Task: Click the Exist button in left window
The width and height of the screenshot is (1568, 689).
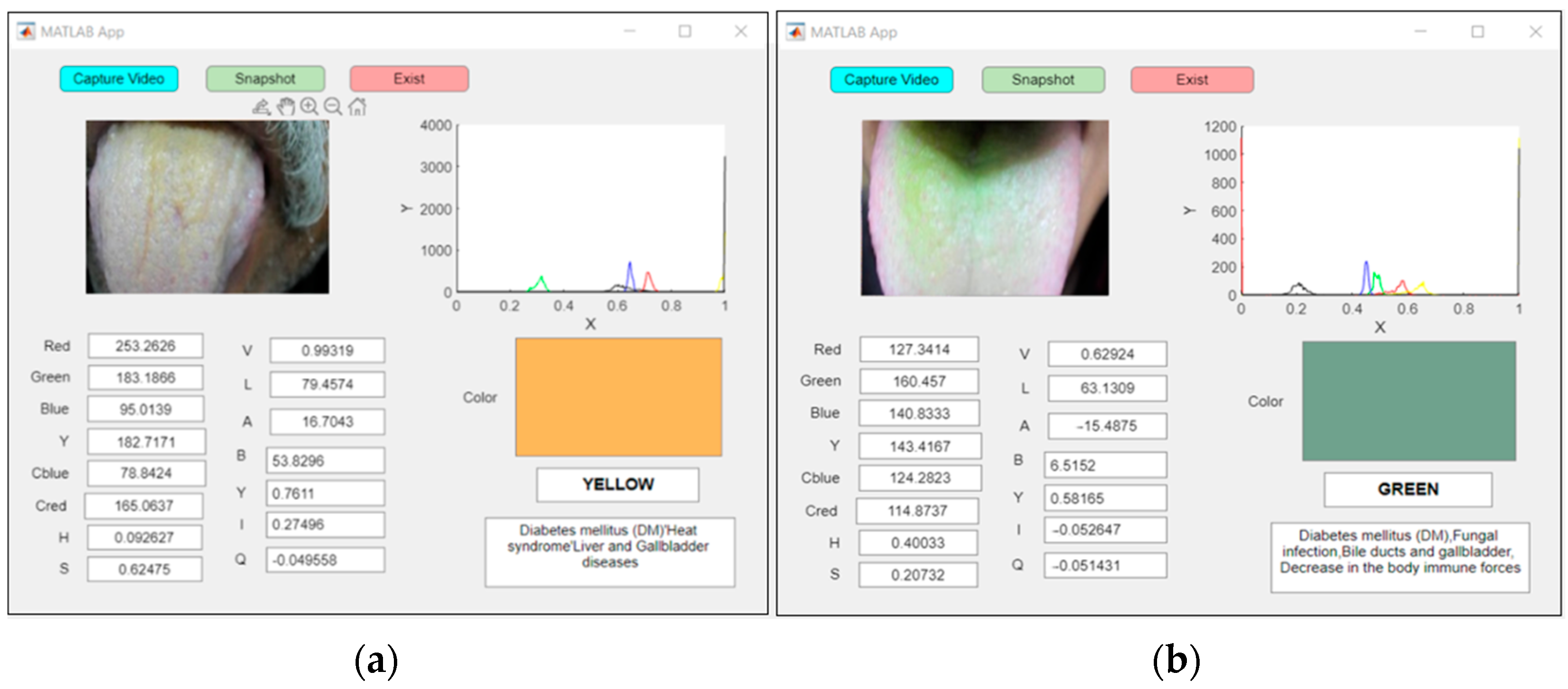Action: 409,79
